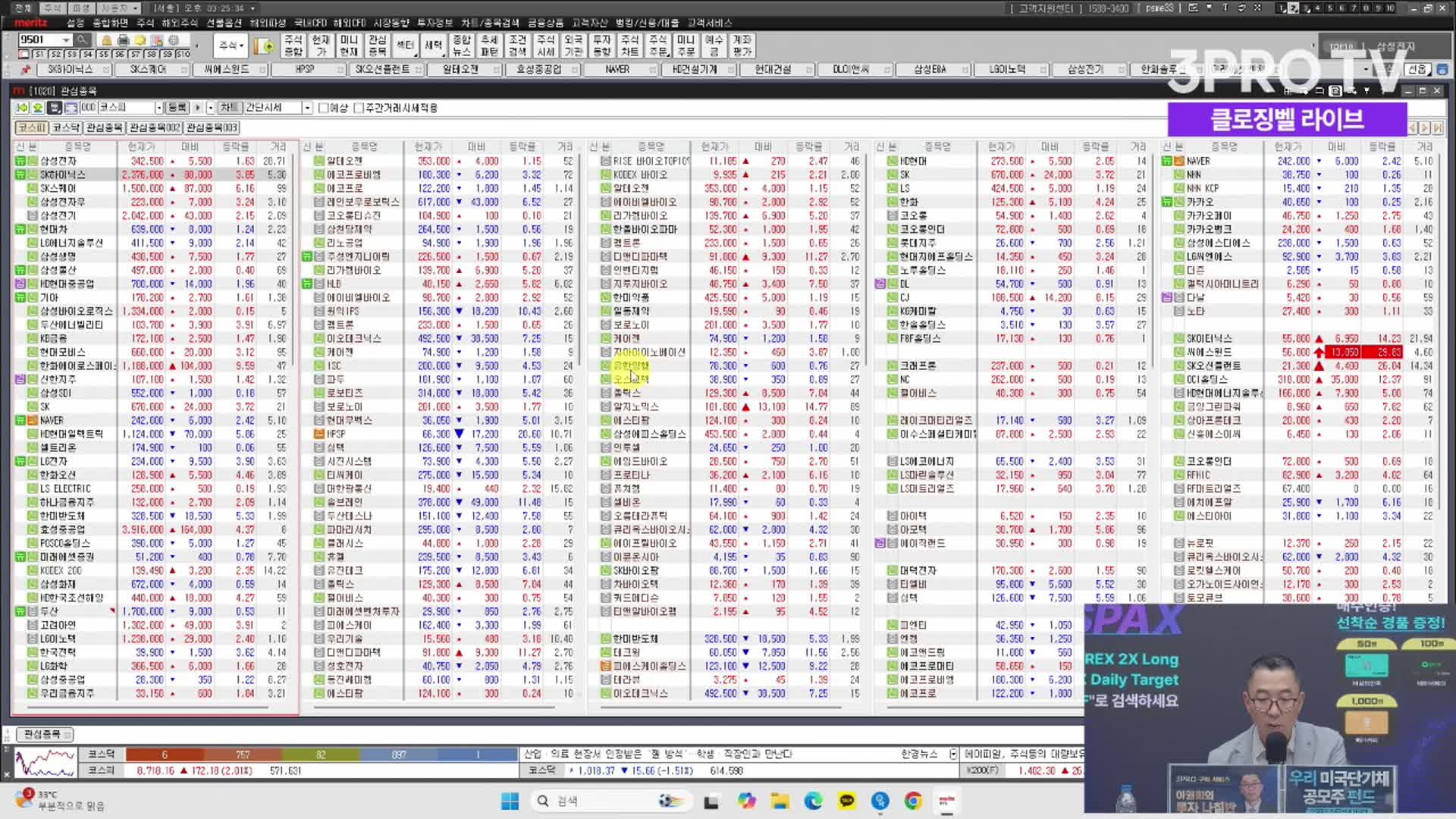The height and width of the screenshot is (819, 1456).
Task: Click the yellow note icon in toolbar
Action: click(x=140, y=39)
